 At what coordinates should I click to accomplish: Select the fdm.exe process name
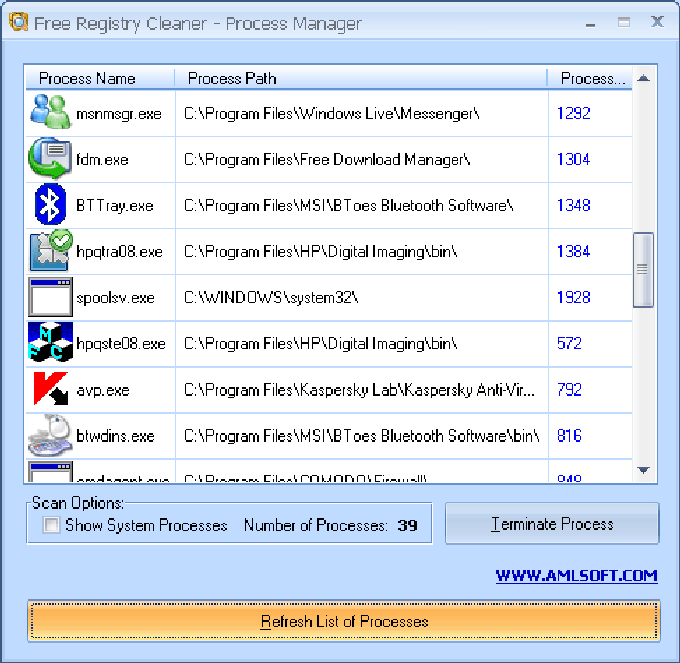click(102, 160)
